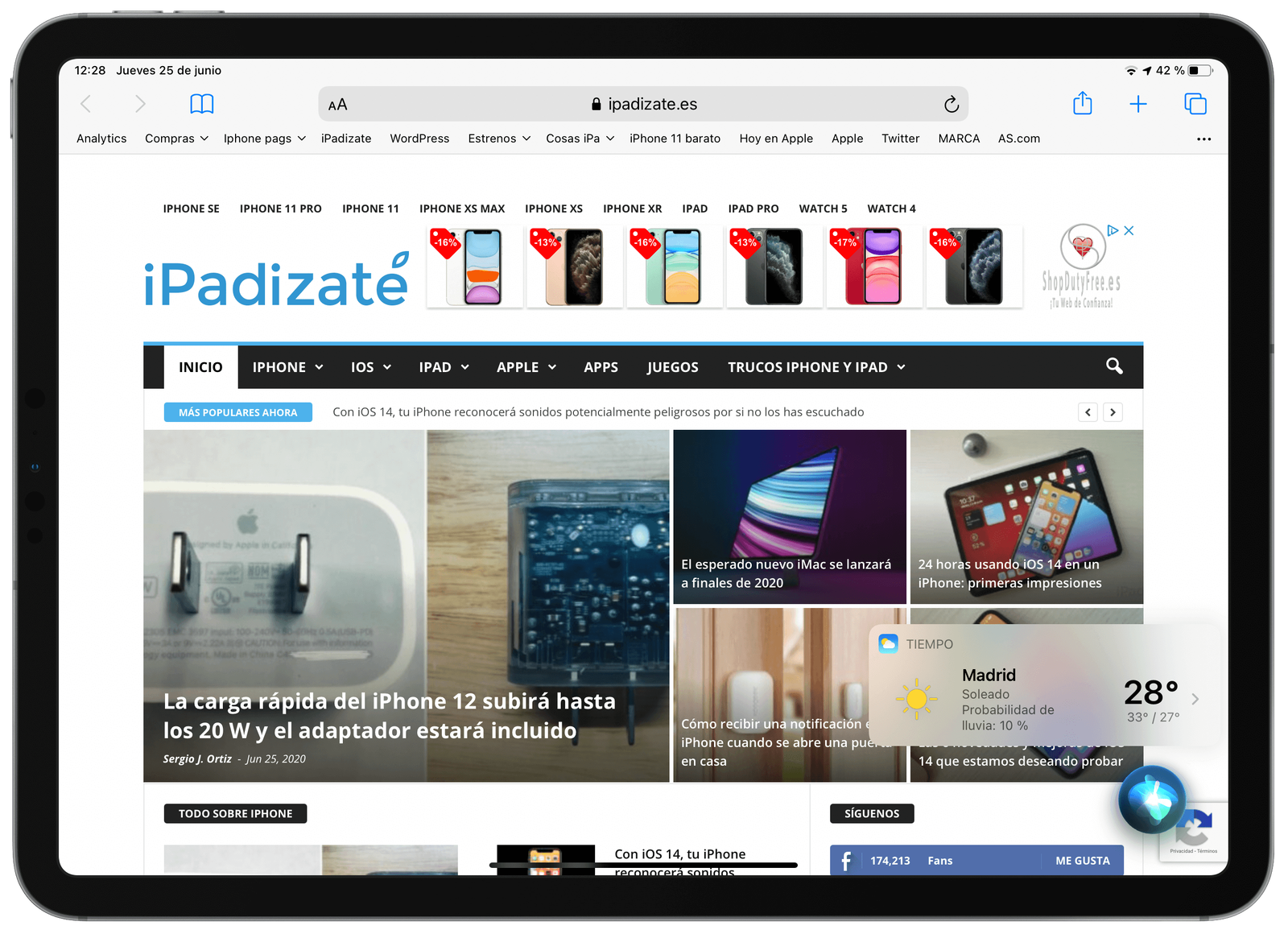Click the battery indicator in the status bar
This screenshot has height=934, width=1288.
click(1199, 71)
